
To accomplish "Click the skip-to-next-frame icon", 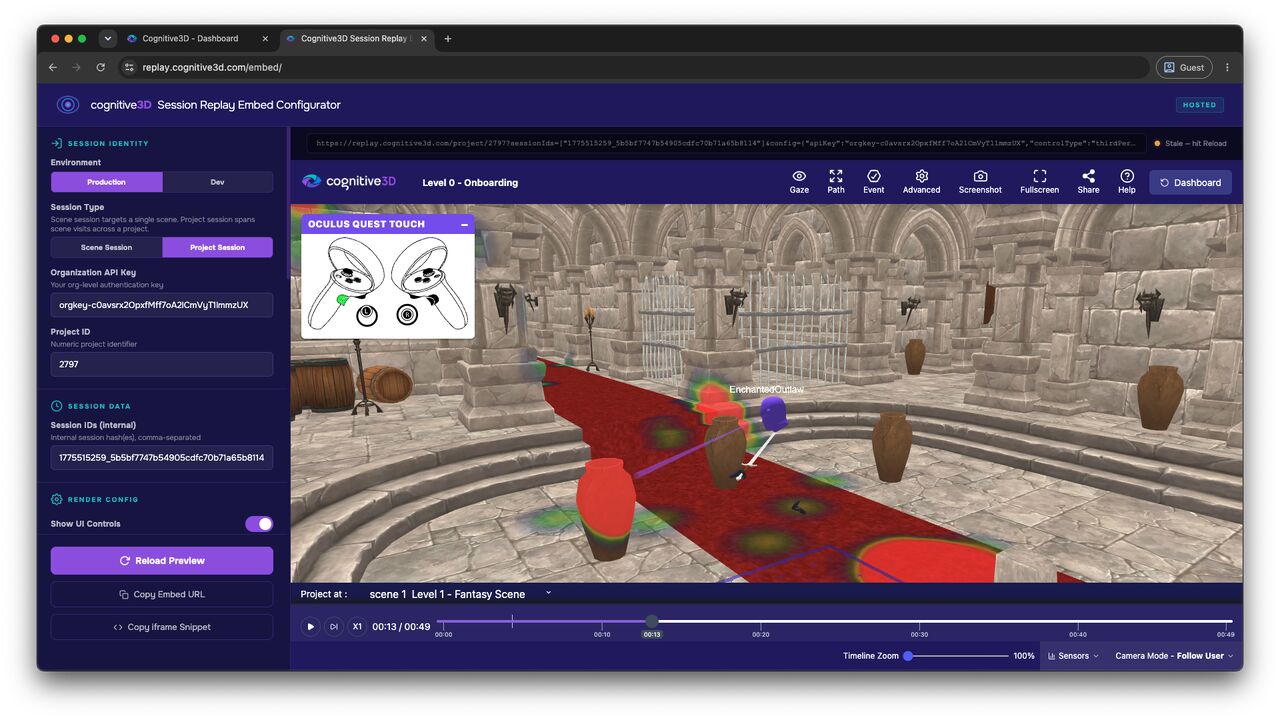I will pyautogui.click(x=334, y=627).
